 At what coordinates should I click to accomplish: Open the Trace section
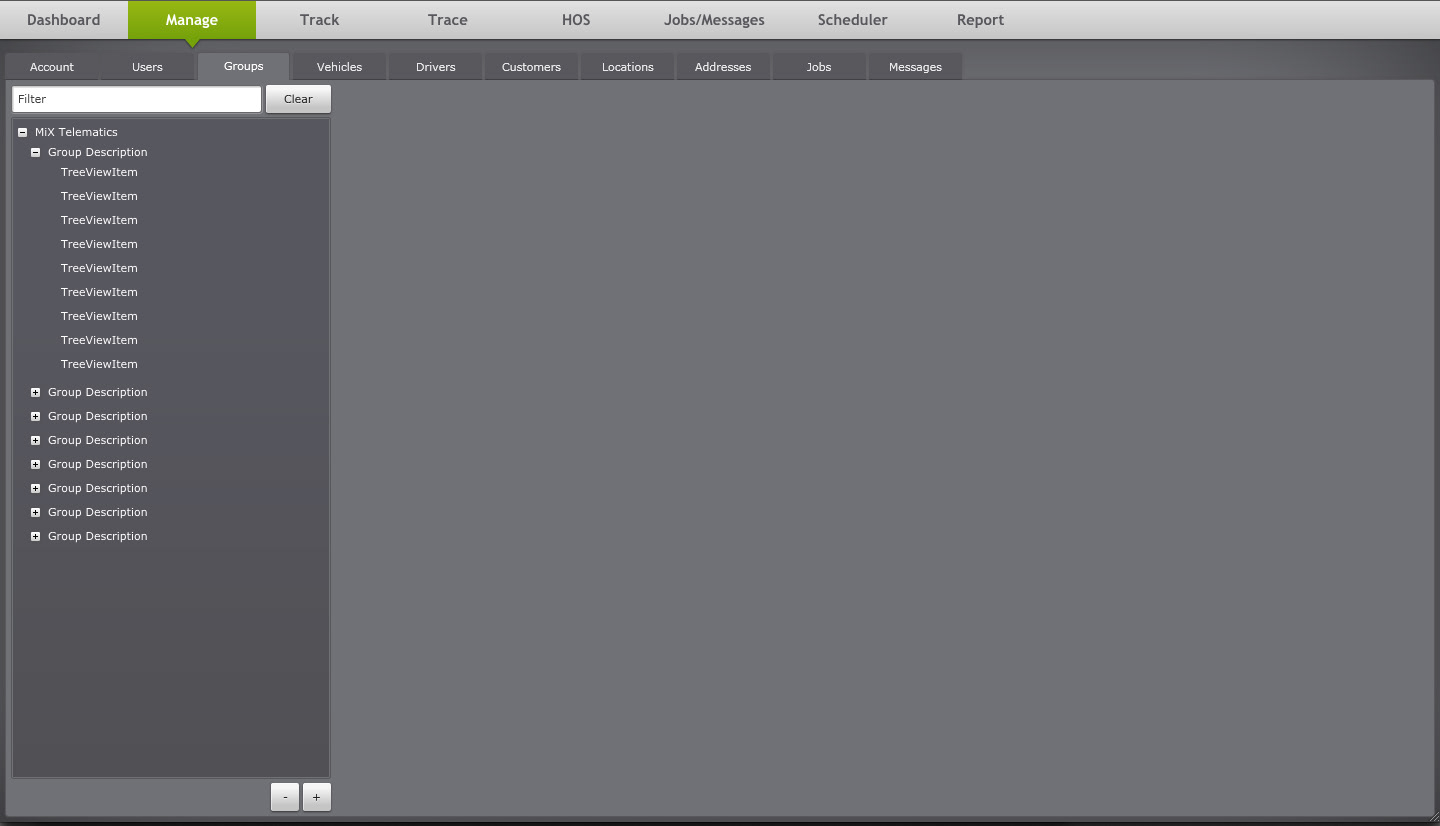(448, 20)
